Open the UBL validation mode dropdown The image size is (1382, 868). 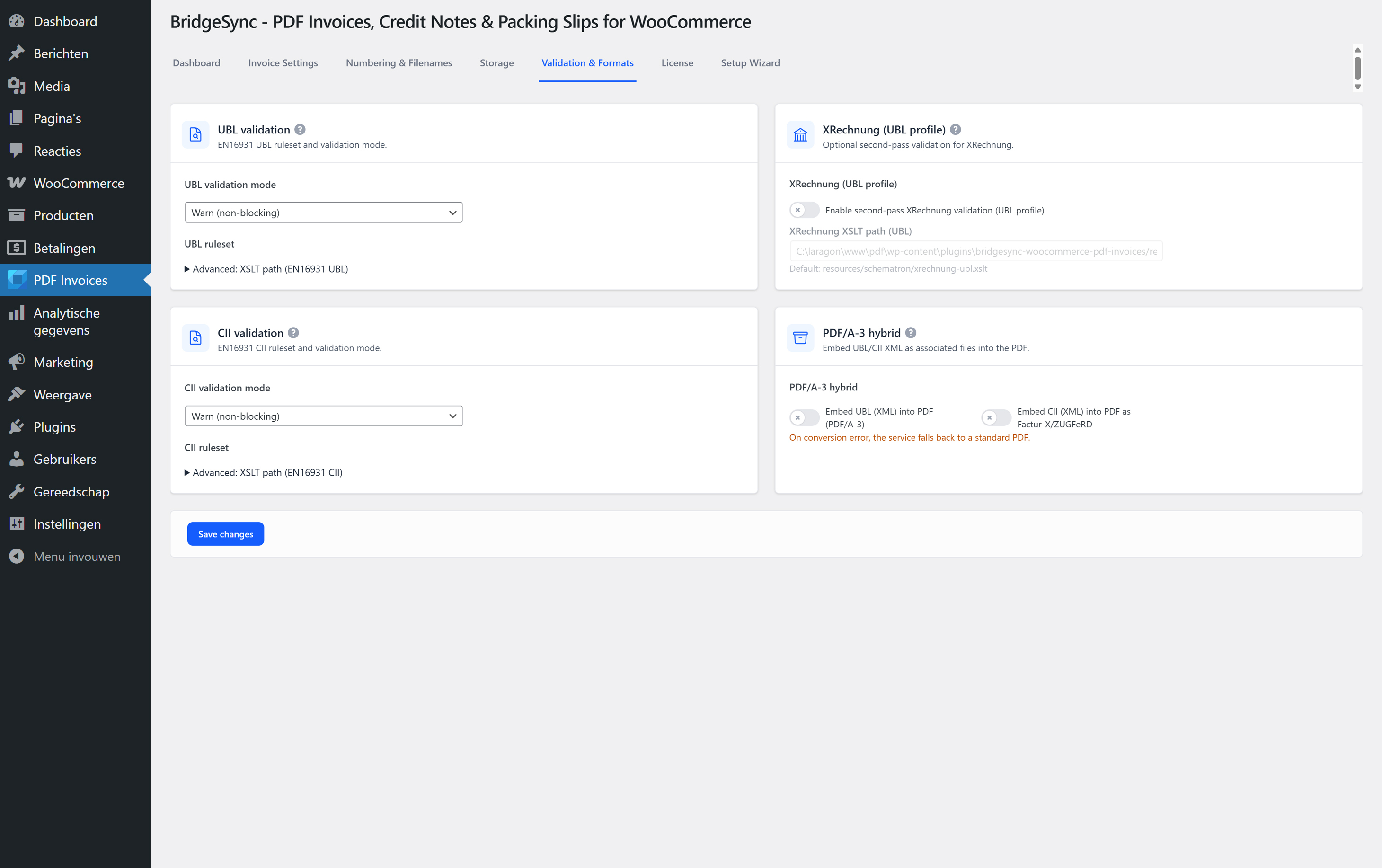(x=324, y=213)
